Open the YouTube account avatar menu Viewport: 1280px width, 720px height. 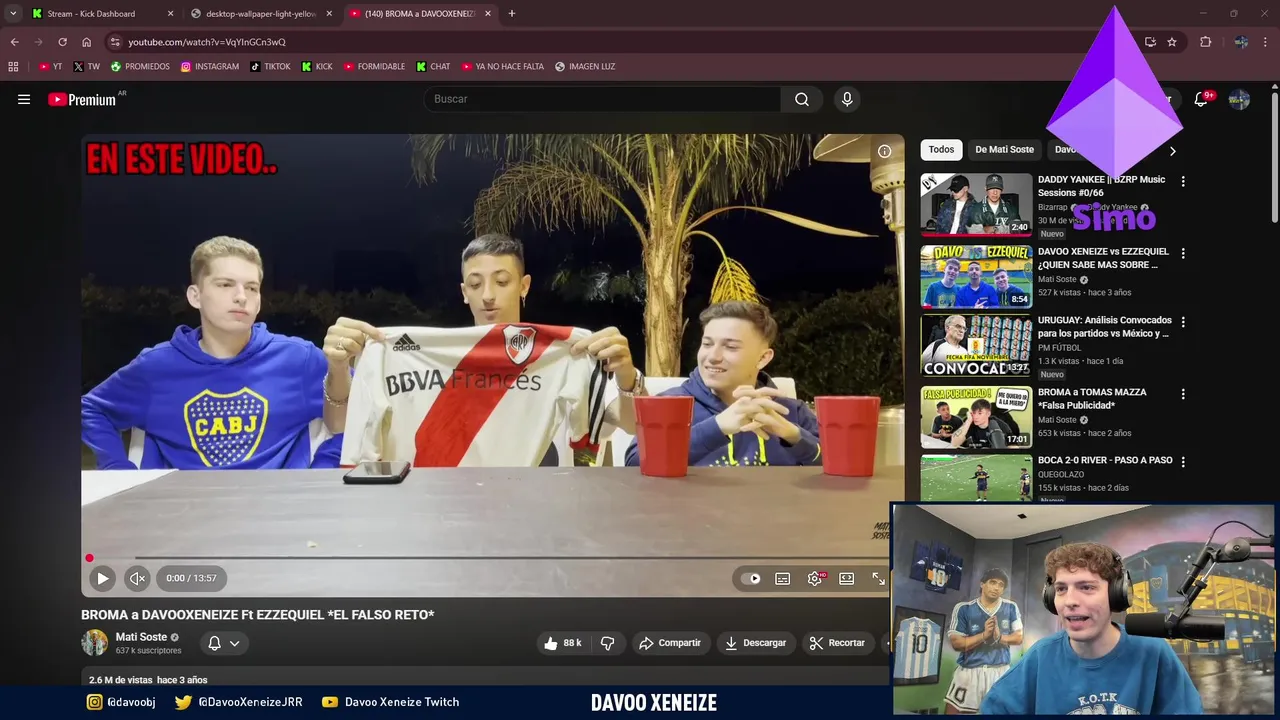click(x=1239, y=99)
